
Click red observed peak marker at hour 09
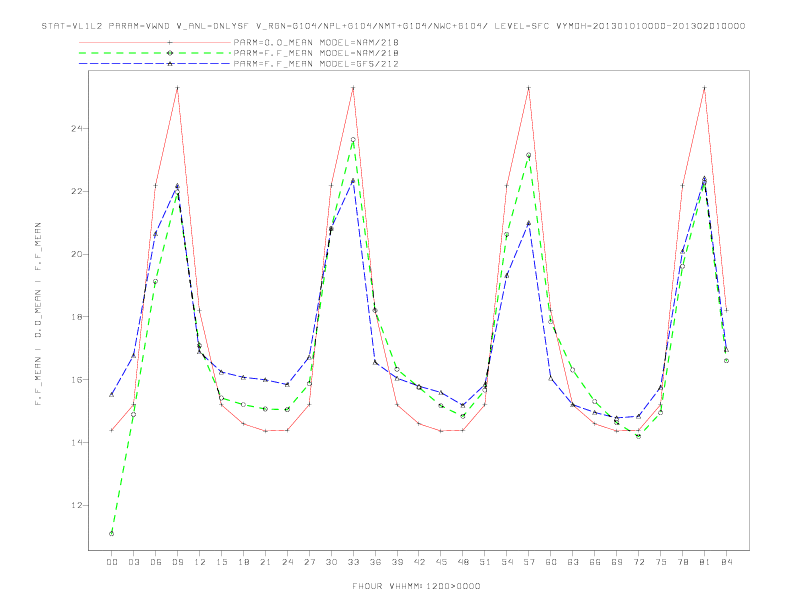(x=177, y=88)
